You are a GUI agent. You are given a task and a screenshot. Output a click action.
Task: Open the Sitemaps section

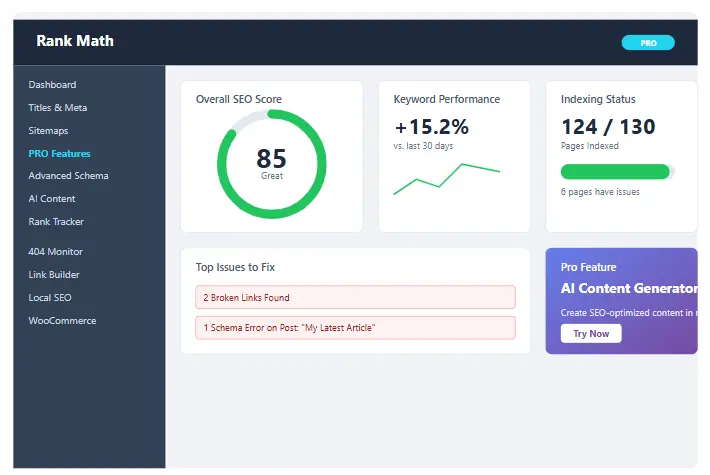48,131
